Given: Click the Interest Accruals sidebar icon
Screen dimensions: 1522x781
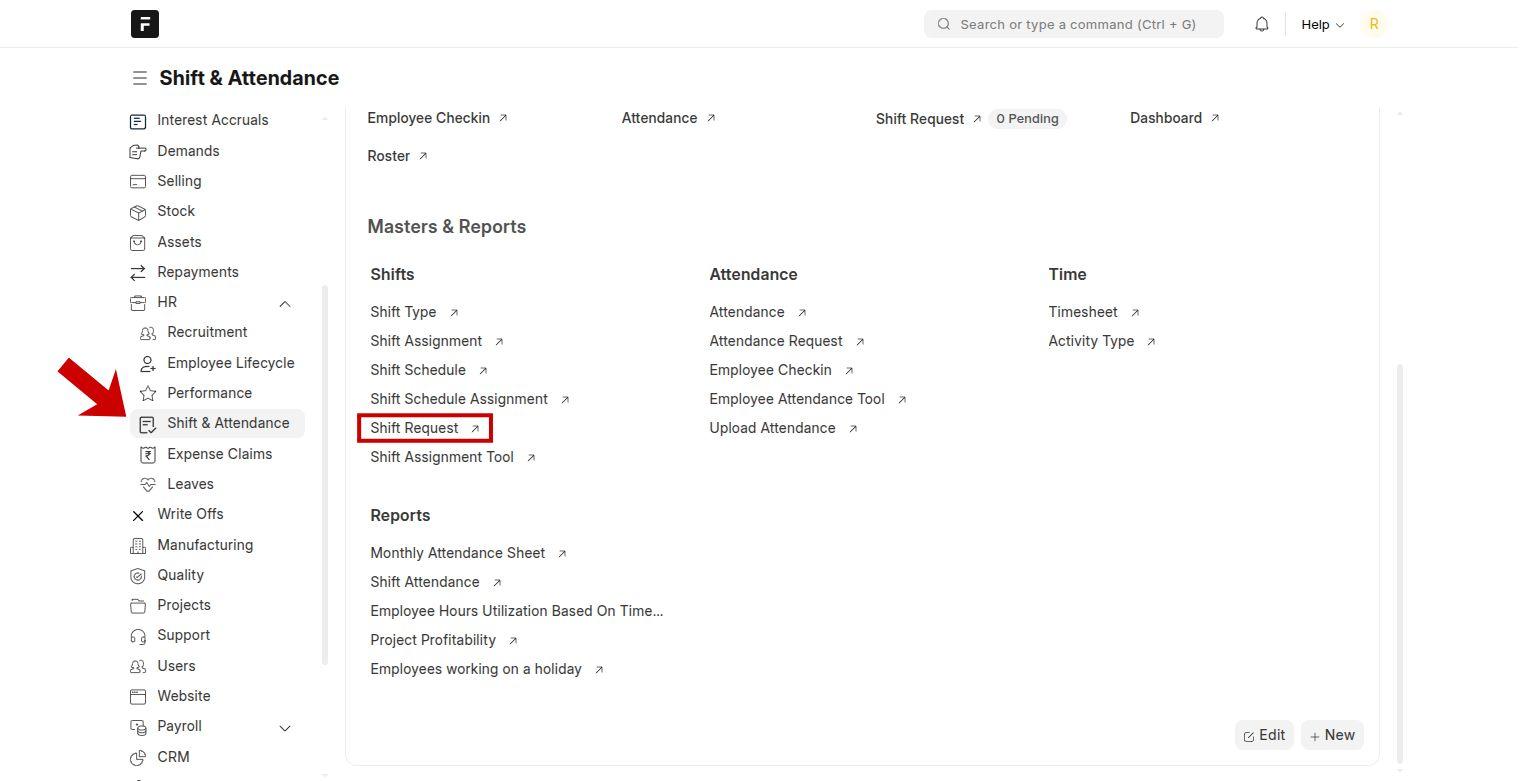Looking at the screenshot, I should tap(138, 121).
